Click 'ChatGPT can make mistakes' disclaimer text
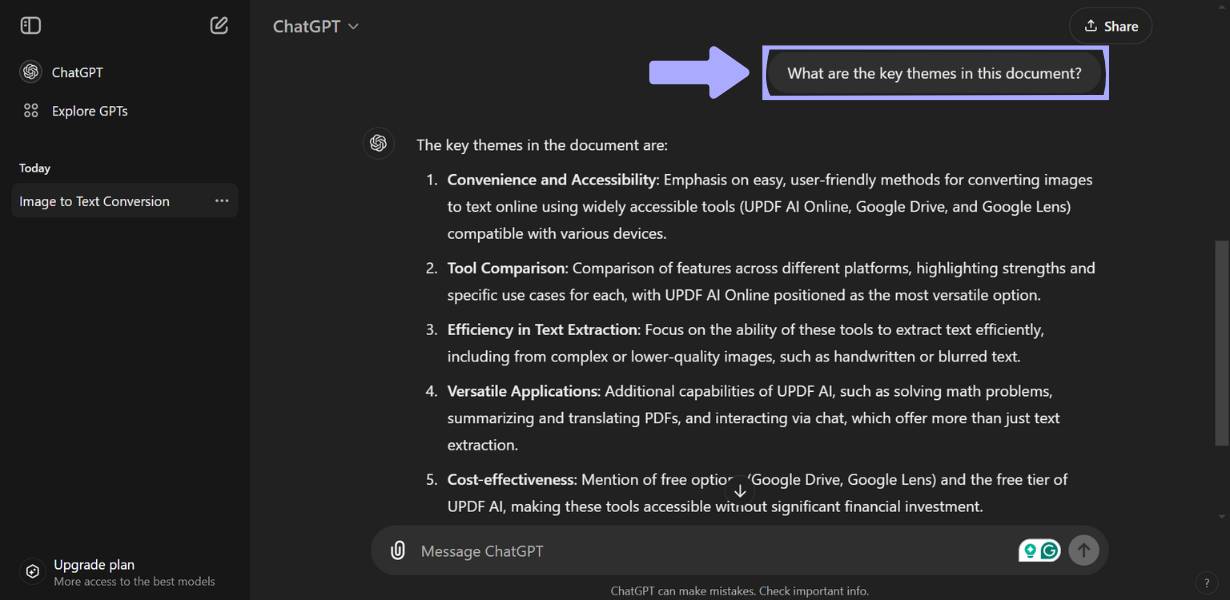 pos(740,591)
